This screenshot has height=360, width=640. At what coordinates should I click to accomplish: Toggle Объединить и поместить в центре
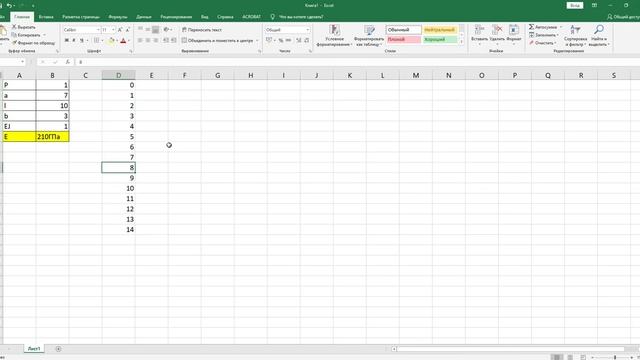pyautogui.click(x=217, y=40)
